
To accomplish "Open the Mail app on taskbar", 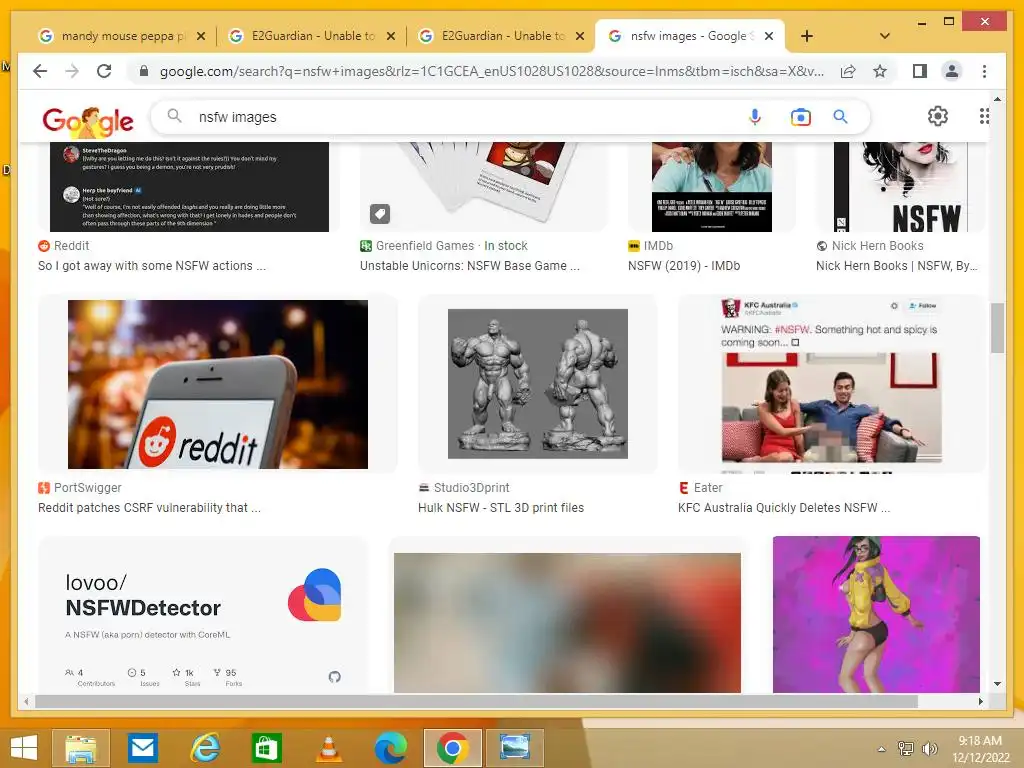I will (x=142, y=748).
